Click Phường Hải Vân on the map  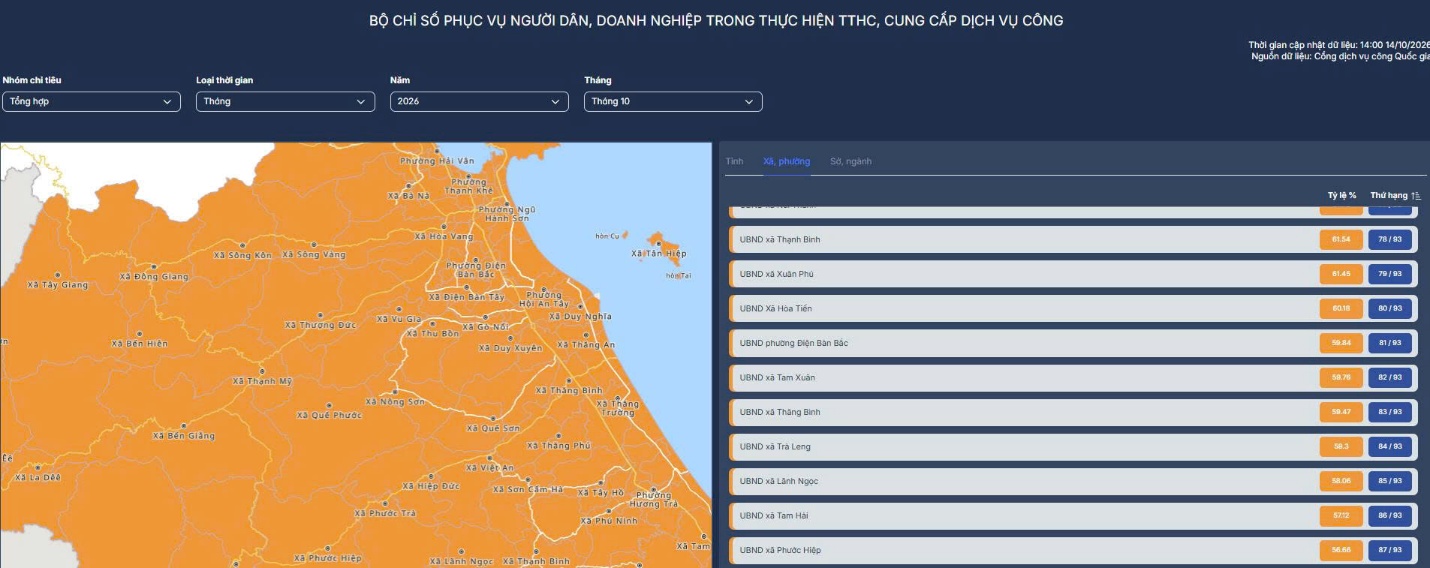(x=437, y=161)
